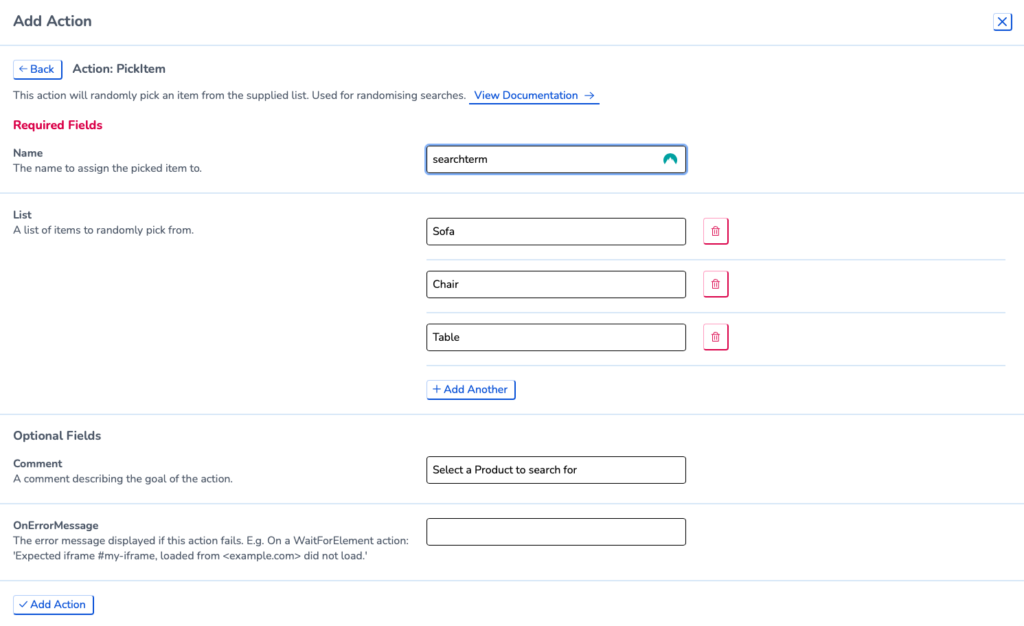Click the arrow beside View Documentation
Image resolution: width=1024 pixels, height=626 pixels.
[589, 95]
